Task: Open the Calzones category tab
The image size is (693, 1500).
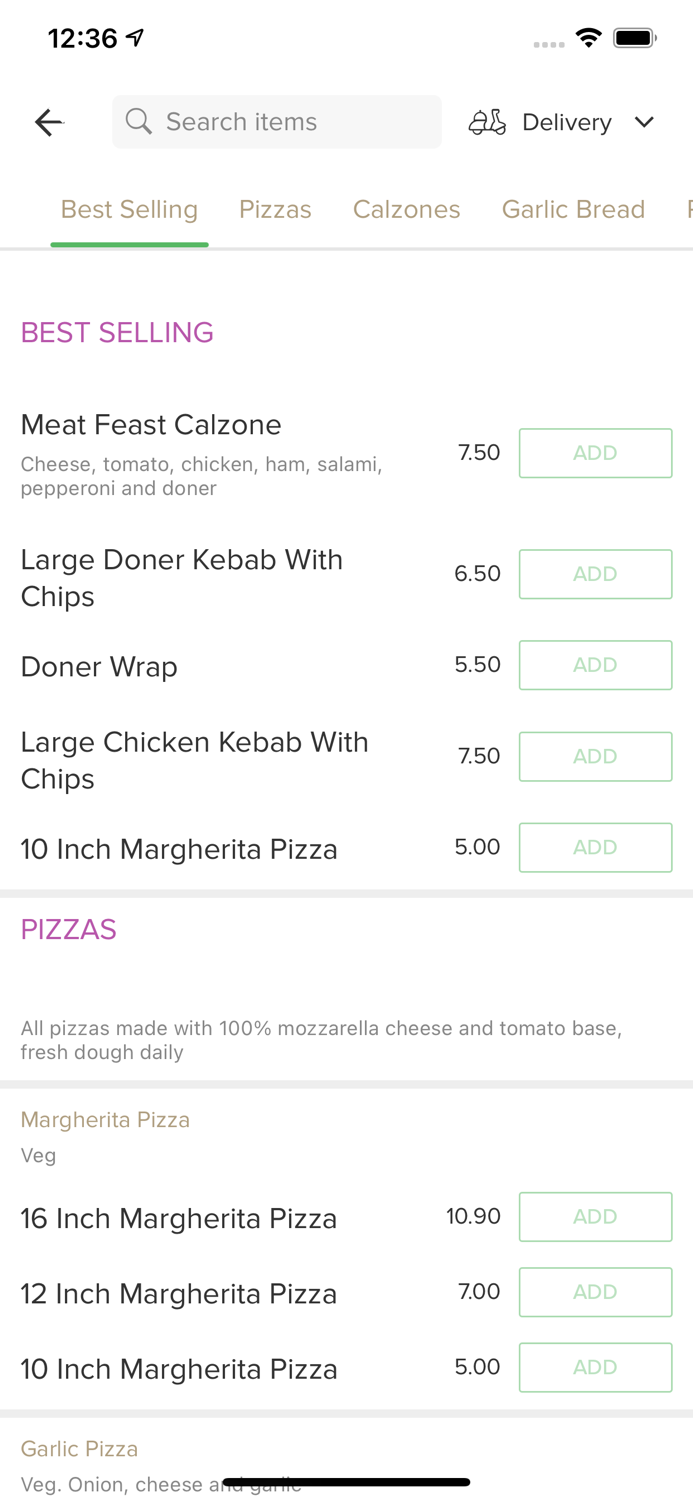Action: (406, 210)
